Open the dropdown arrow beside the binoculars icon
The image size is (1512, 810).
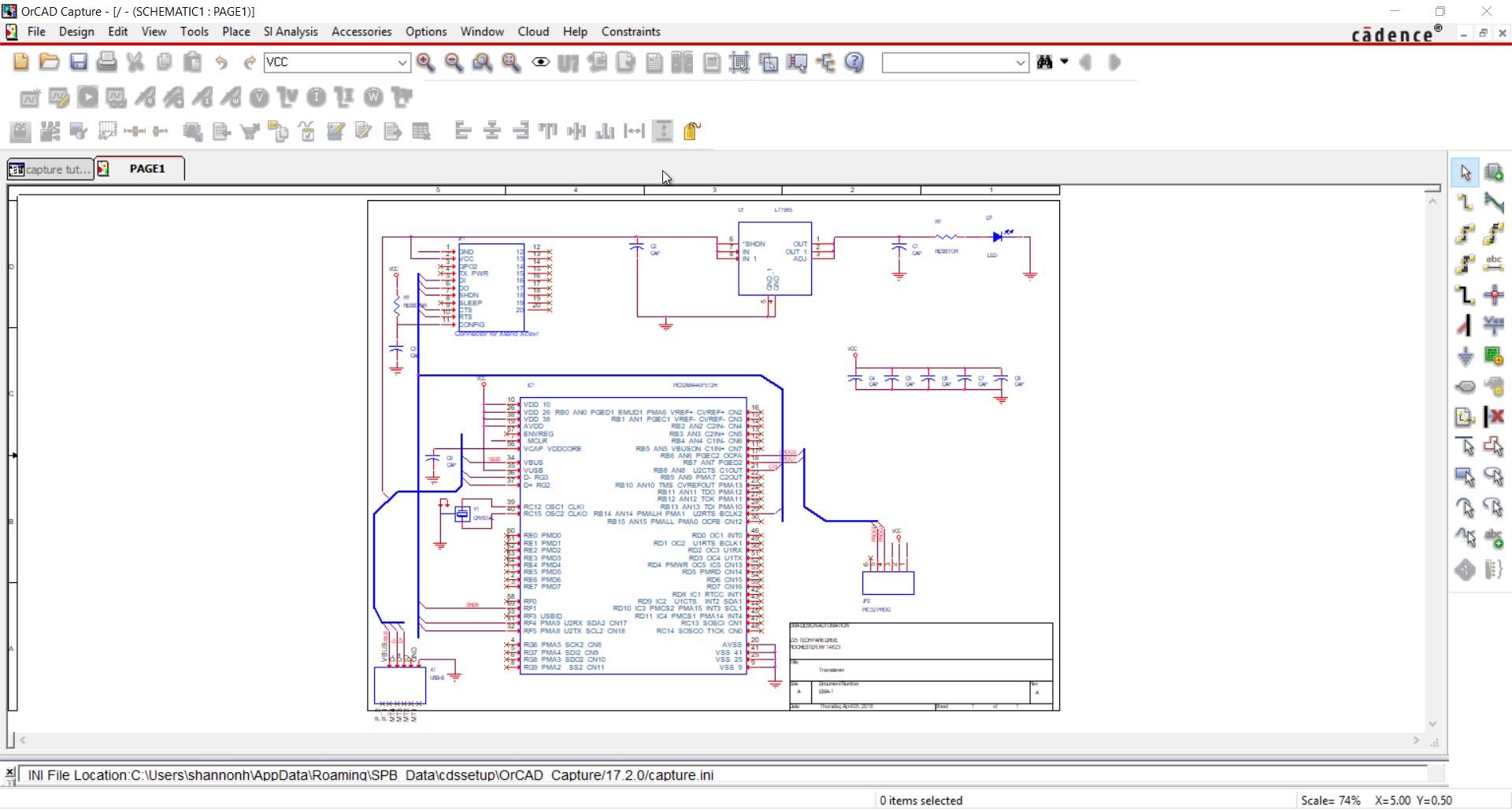[1065, 61]
